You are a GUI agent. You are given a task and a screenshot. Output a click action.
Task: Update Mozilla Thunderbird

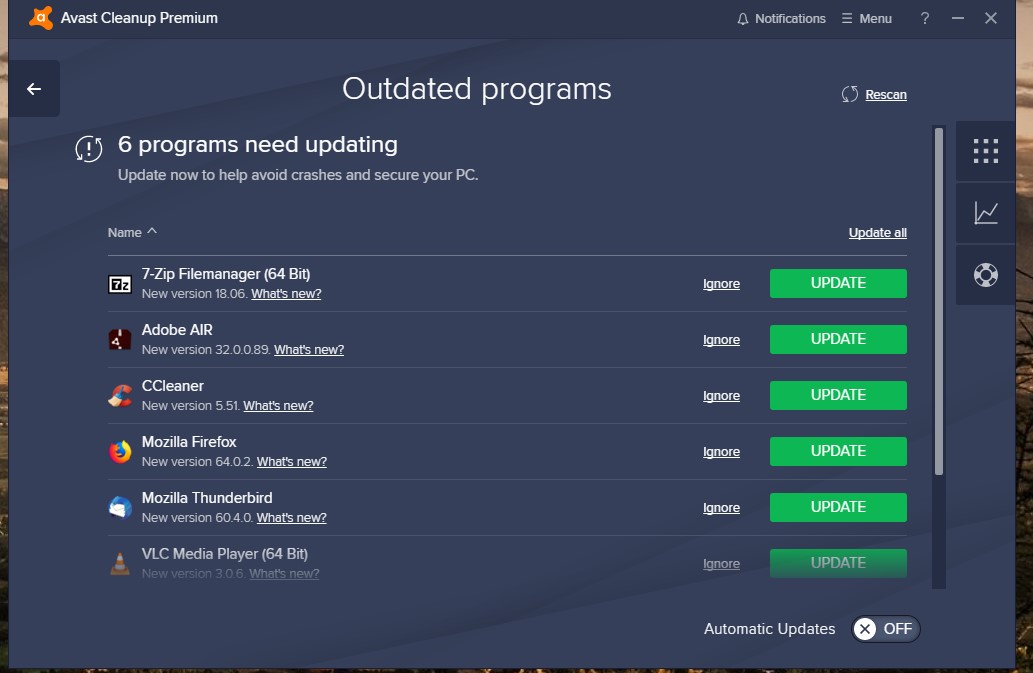coord(838,507)
